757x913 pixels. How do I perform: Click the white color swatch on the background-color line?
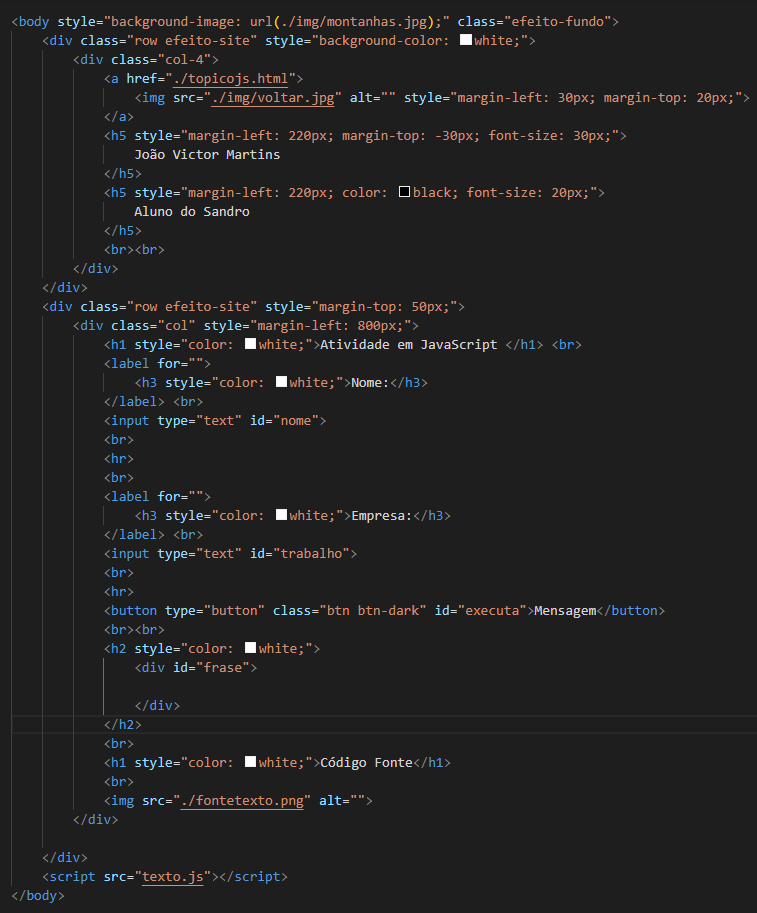click(466, 40)
